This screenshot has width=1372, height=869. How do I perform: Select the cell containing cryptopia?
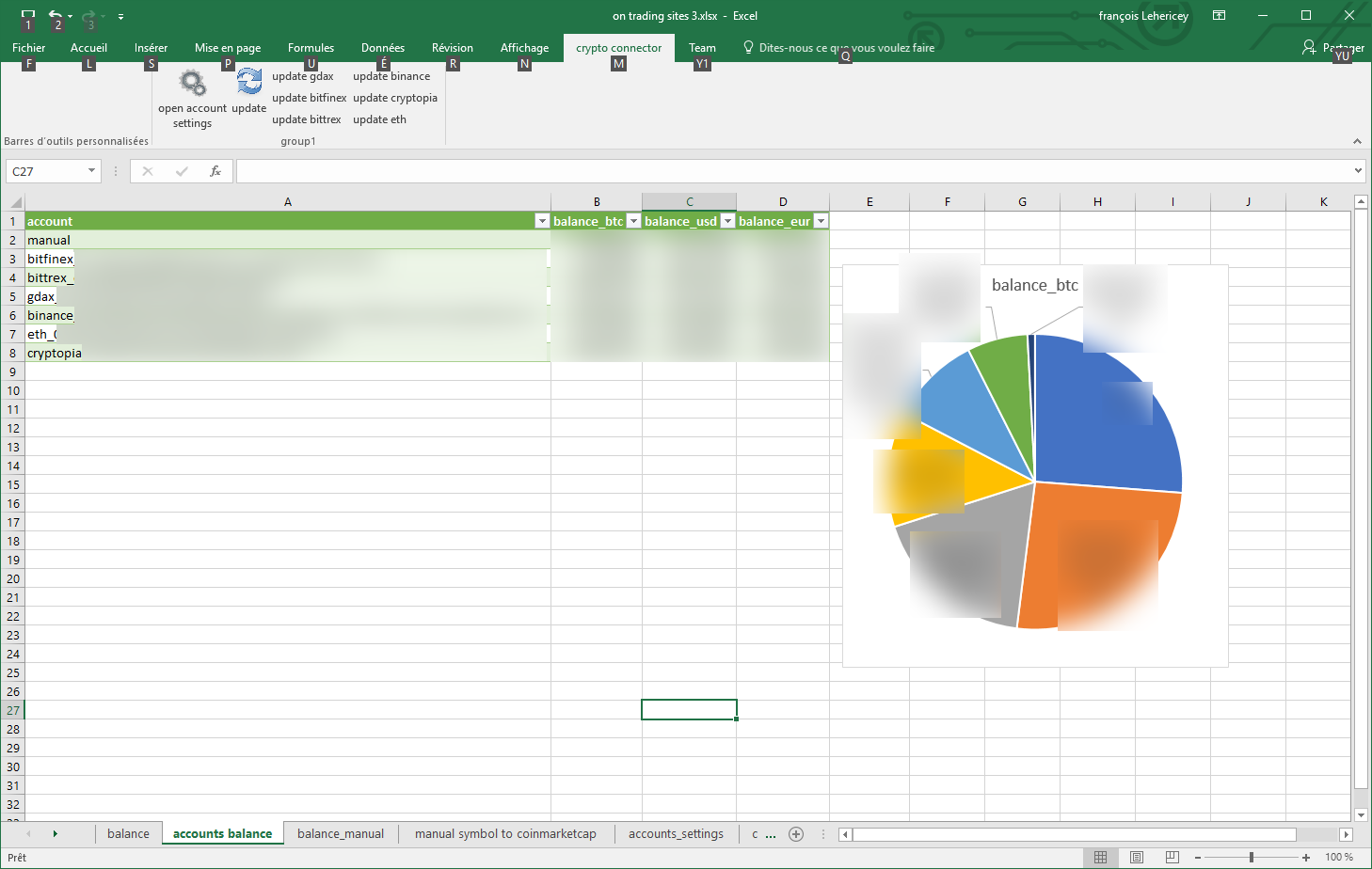click(x=288, y=353)
